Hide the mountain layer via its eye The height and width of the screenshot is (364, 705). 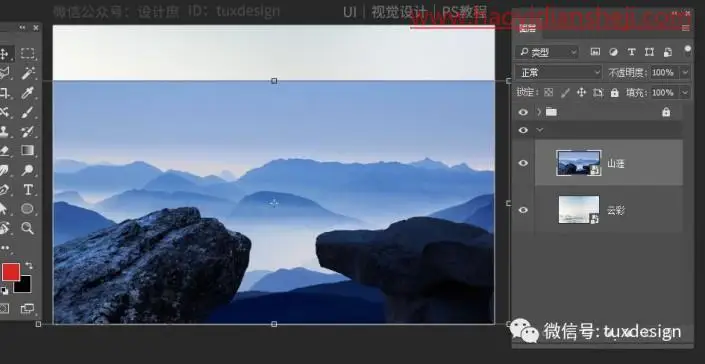point(523,163)
